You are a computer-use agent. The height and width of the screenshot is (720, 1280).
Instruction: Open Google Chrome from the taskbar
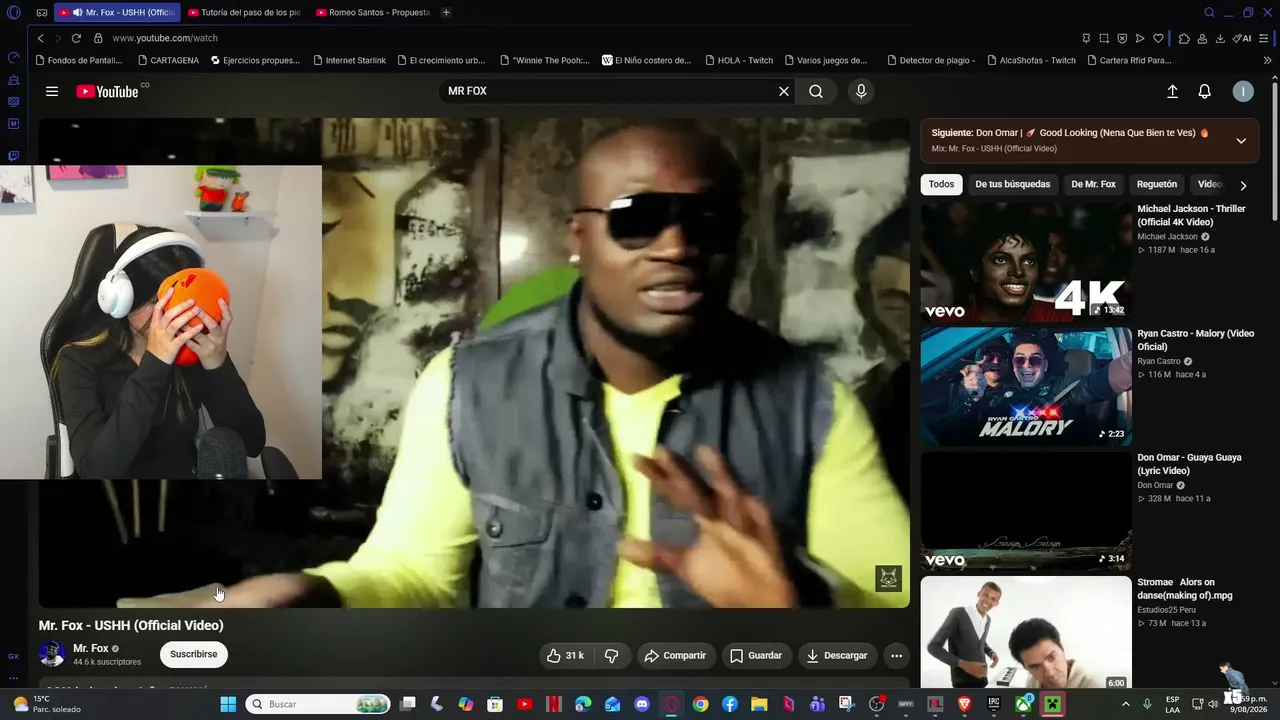pos(701,704)
